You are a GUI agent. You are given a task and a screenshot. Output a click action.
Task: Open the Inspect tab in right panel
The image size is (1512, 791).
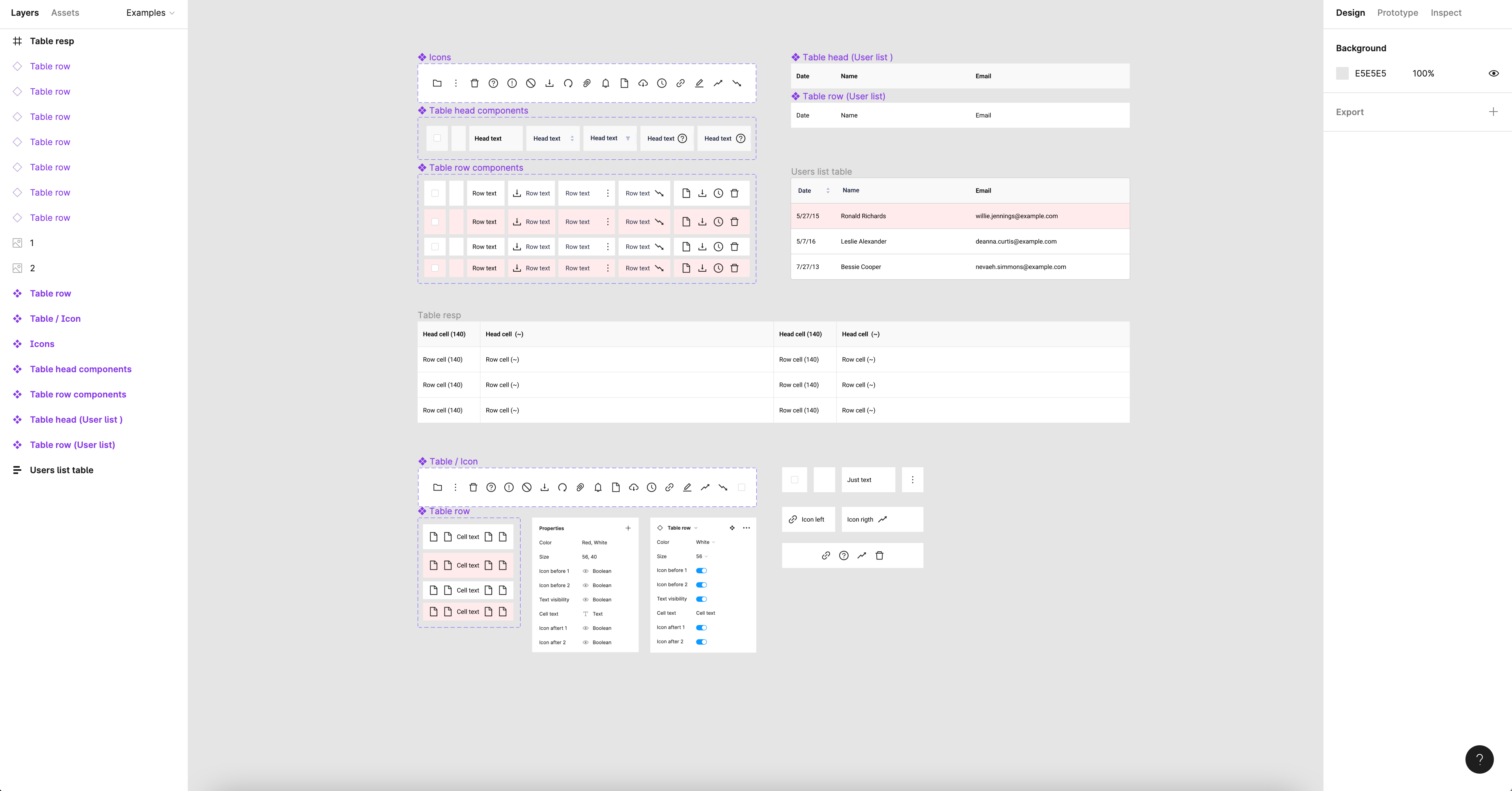click(1446, 12)
